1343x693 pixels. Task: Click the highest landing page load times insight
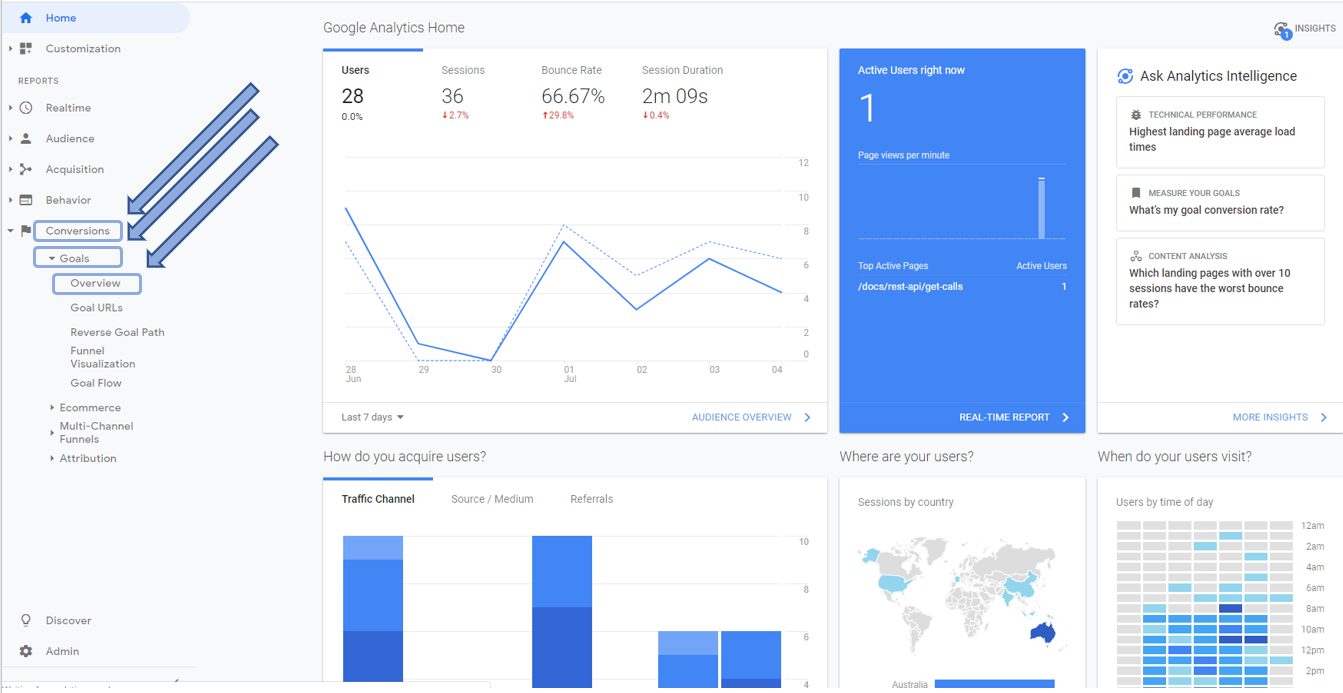[1220, 132]
